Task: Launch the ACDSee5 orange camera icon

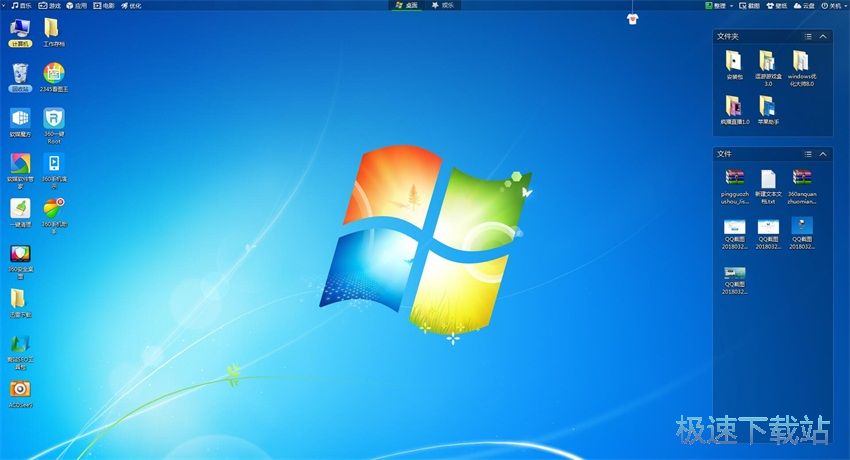Action: (x=20, y=393)
